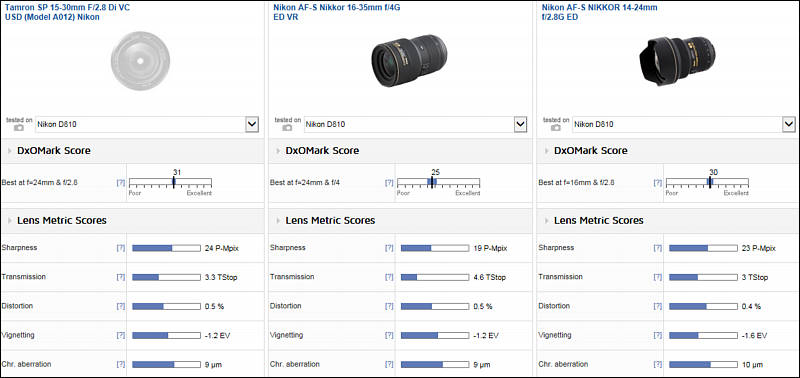Collapse DxOMark Score section for Nikon 16-35mm

[x=279, y=151]
